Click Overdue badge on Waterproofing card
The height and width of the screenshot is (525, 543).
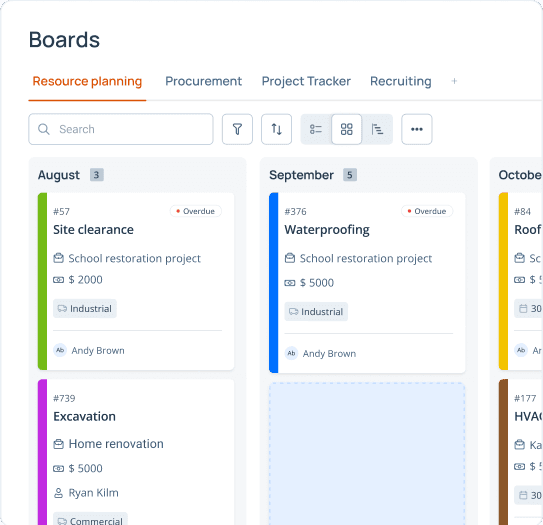tap(427, 211)
